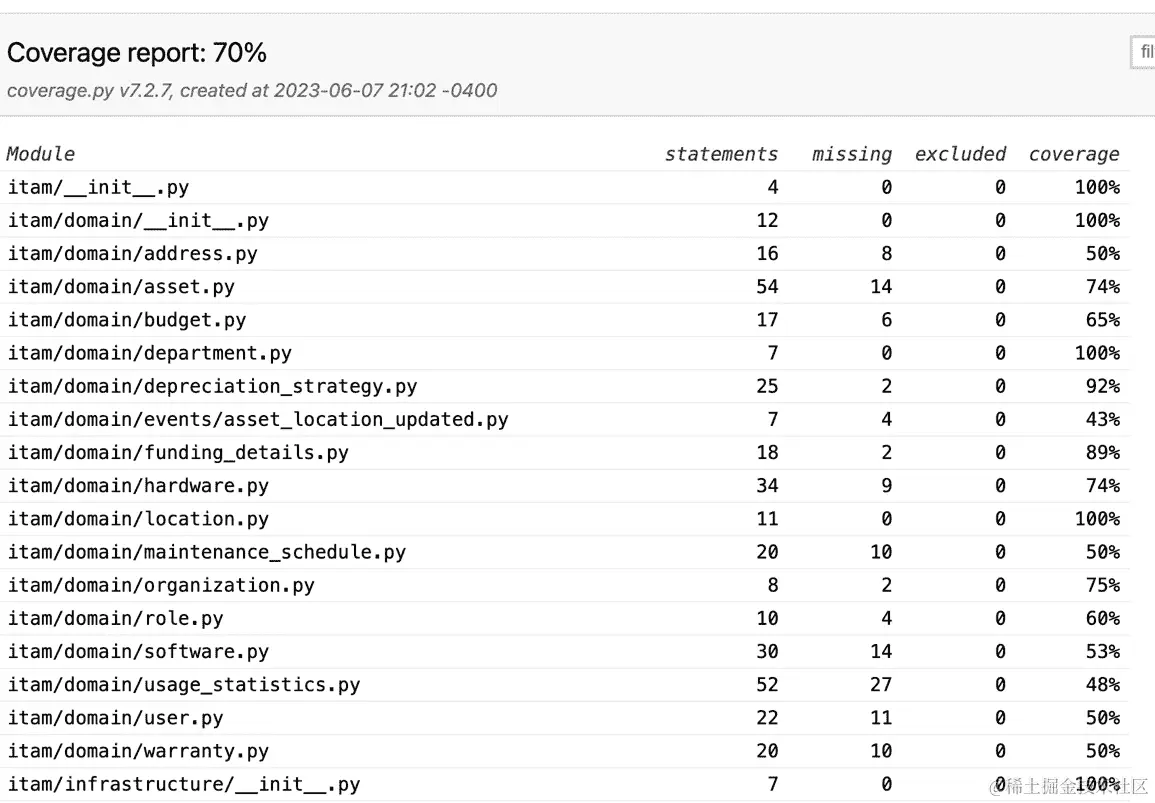Screen dimensions: 1155x803
Task: Open itam/domain/hardware.py link
Action: [x=138, y=486]
